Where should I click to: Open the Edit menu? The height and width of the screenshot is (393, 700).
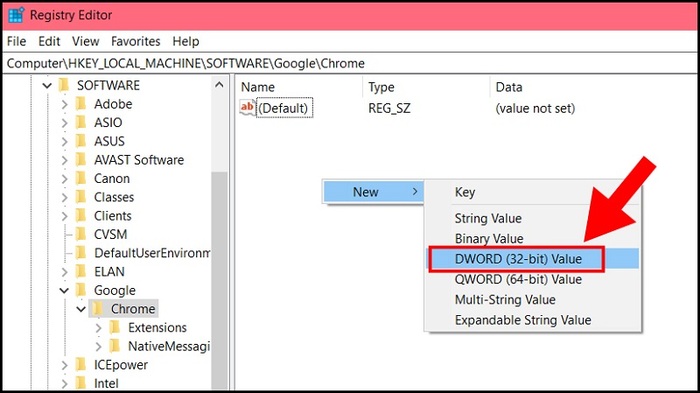(49, 42)
